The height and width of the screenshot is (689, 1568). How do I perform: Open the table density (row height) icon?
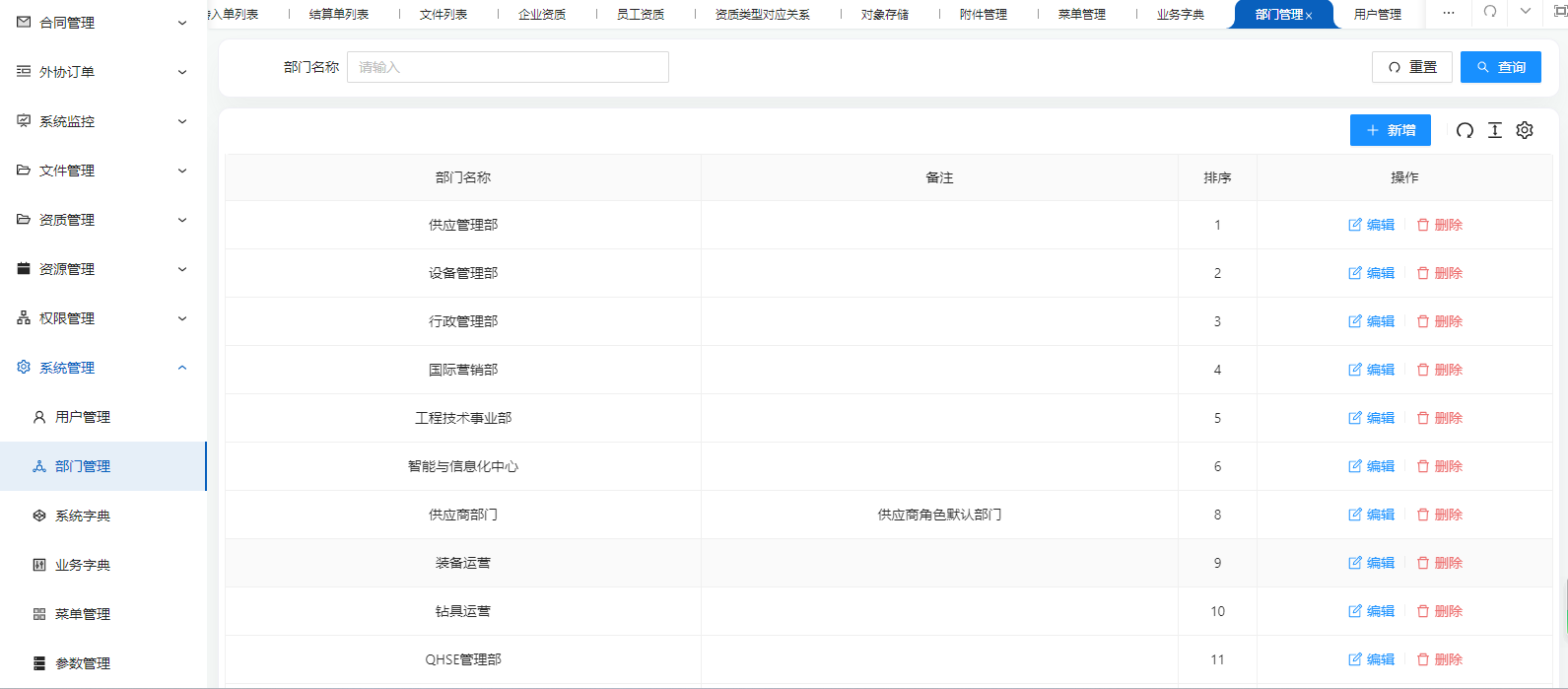coord(1495,130)
